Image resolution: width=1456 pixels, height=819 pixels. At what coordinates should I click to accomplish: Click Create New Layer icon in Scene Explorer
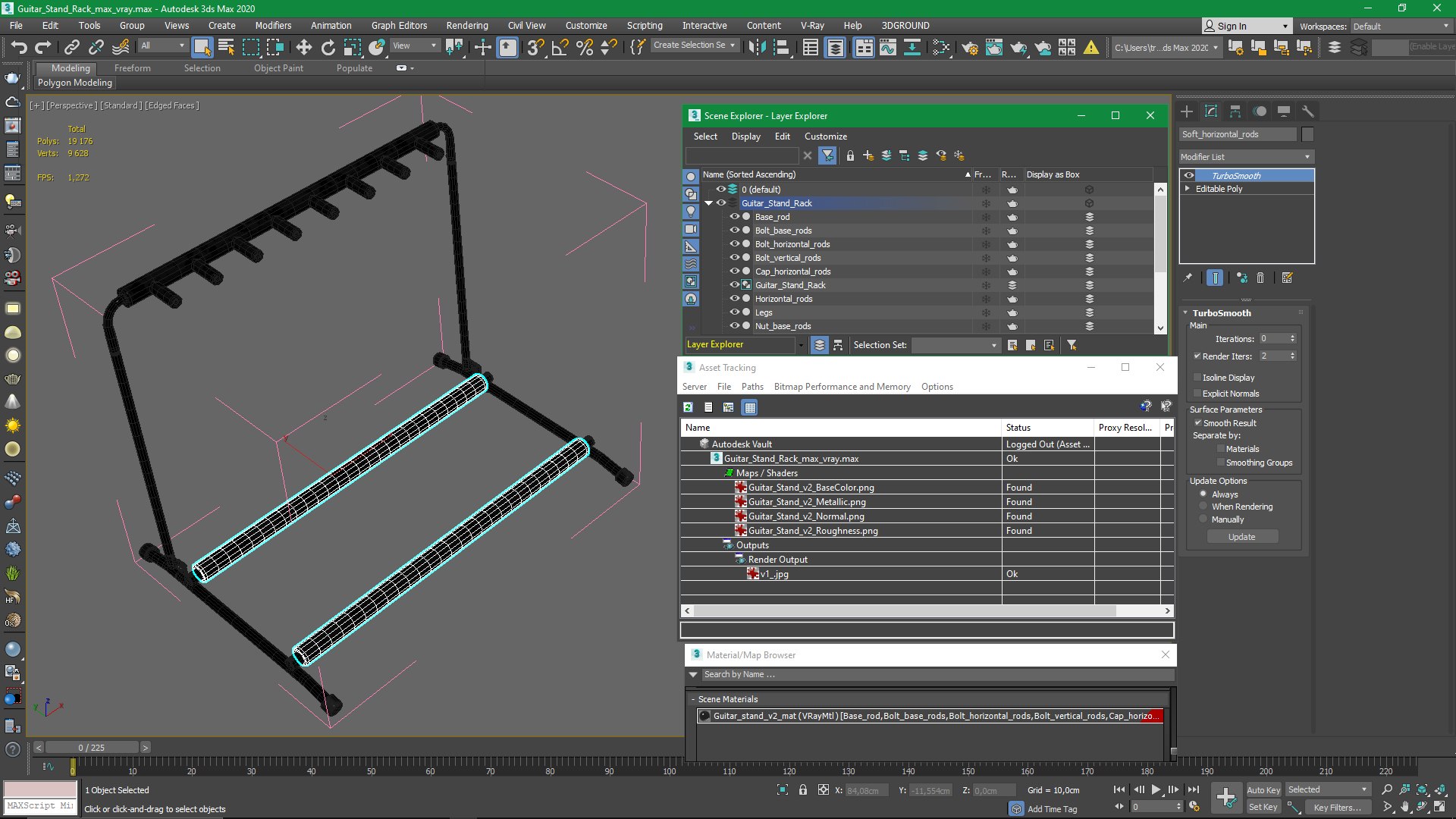click(868, 155)
